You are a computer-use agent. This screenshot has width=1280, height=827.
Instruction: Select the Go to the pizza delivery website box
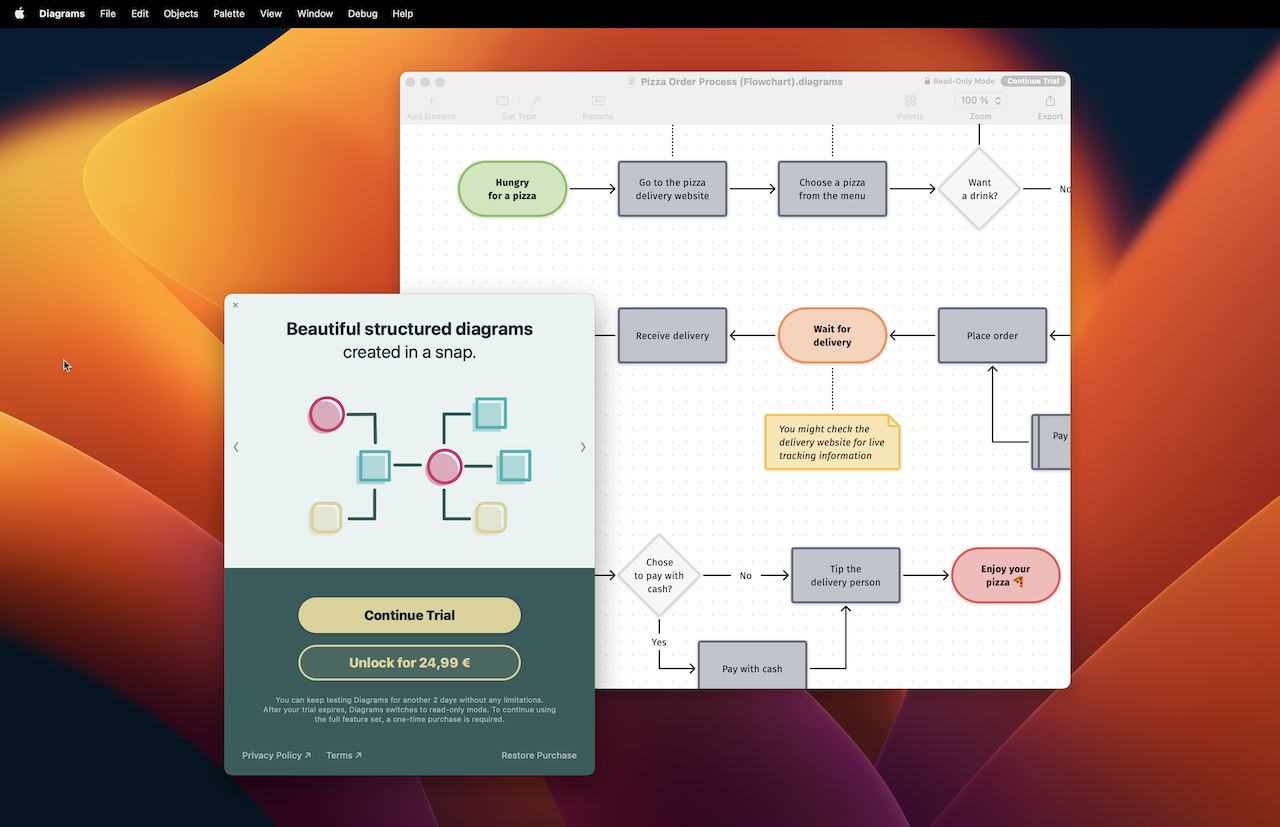[x=672, y=189]
